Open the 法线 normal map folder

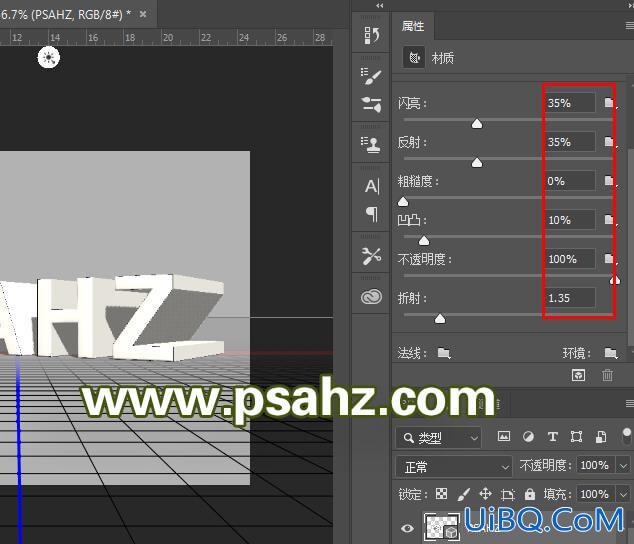point(444,353)
